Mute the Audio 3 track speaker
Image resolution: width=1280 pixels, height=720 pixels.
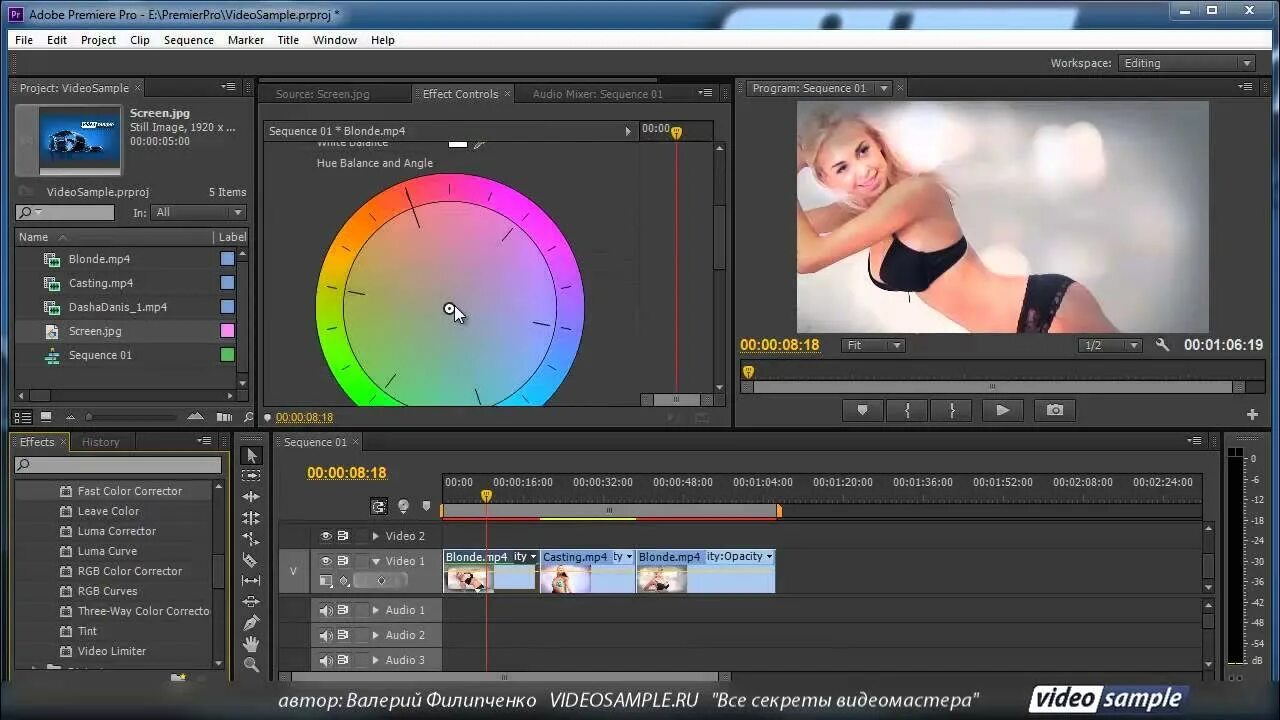[326, 660]
